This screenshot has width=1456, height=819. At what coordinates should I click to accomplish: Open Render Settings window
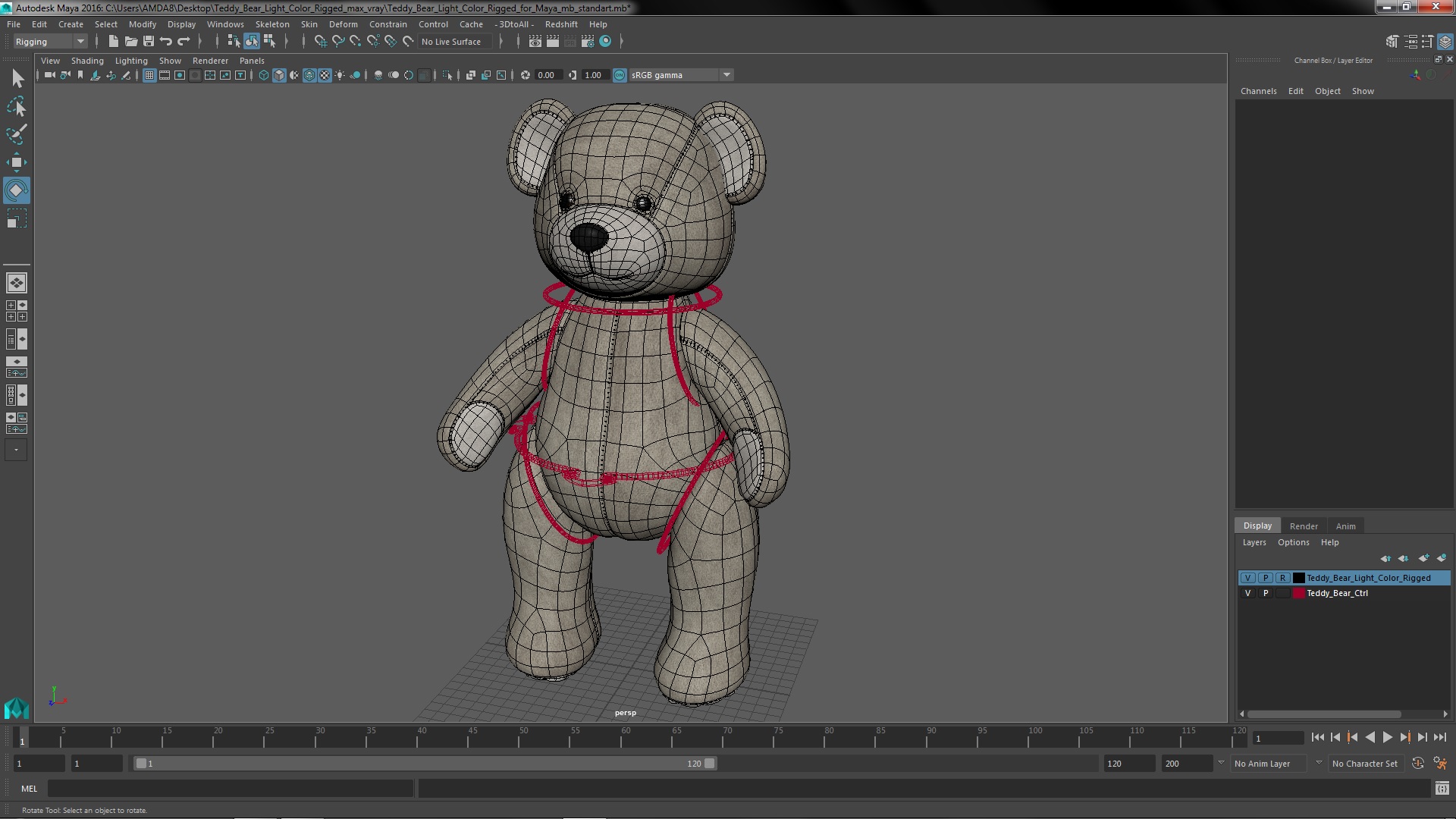tap(588, 42)
